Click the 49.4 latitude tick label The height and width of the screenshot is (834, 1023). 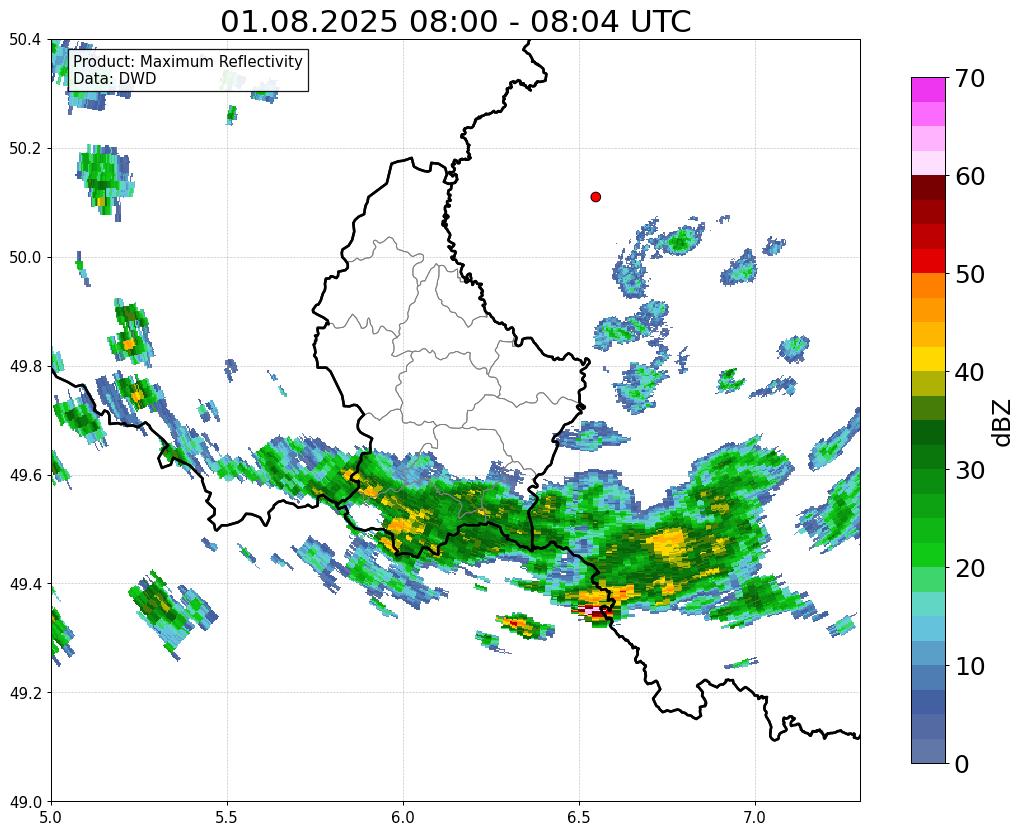coord(25,584)
